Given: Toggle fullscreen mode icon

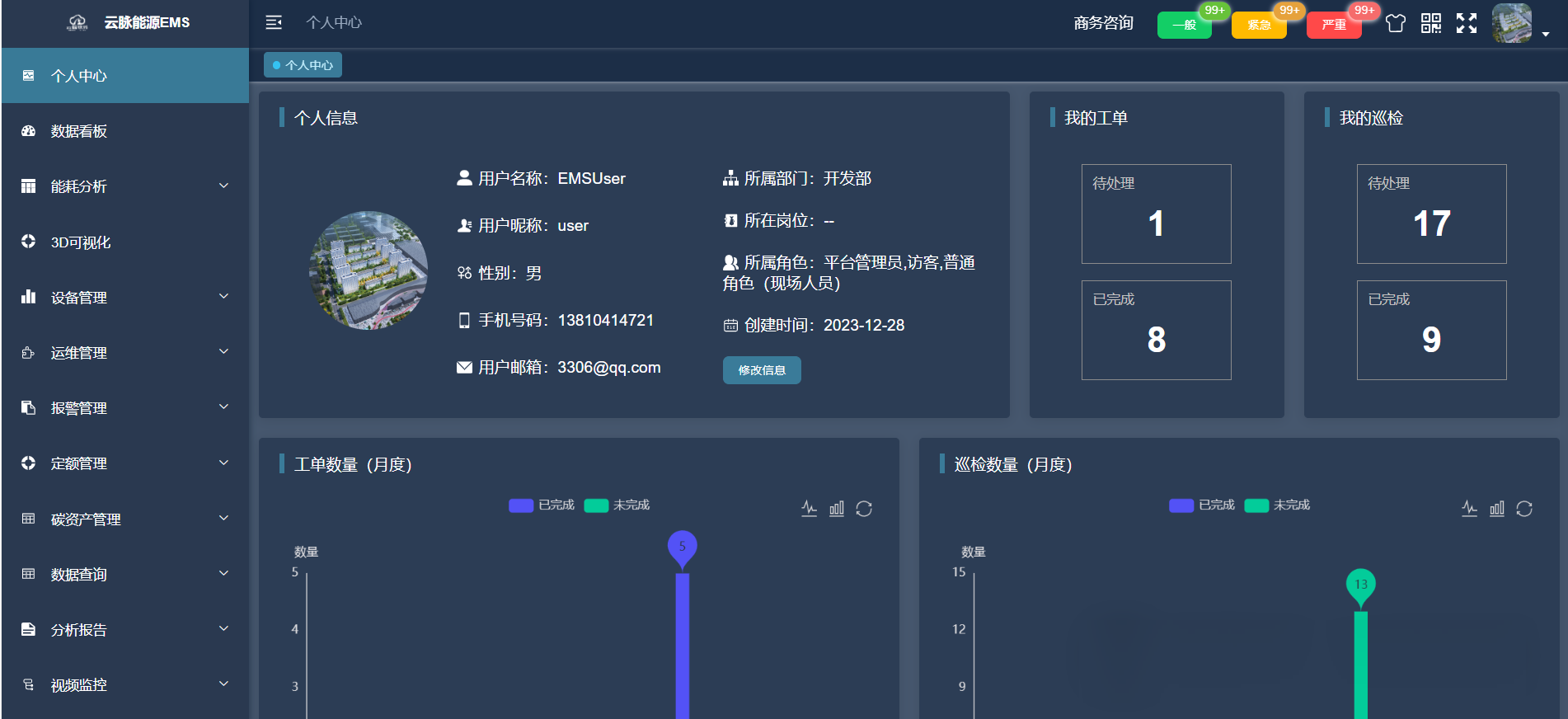Looking at the screenshot, I should (x=1466, y=23).
